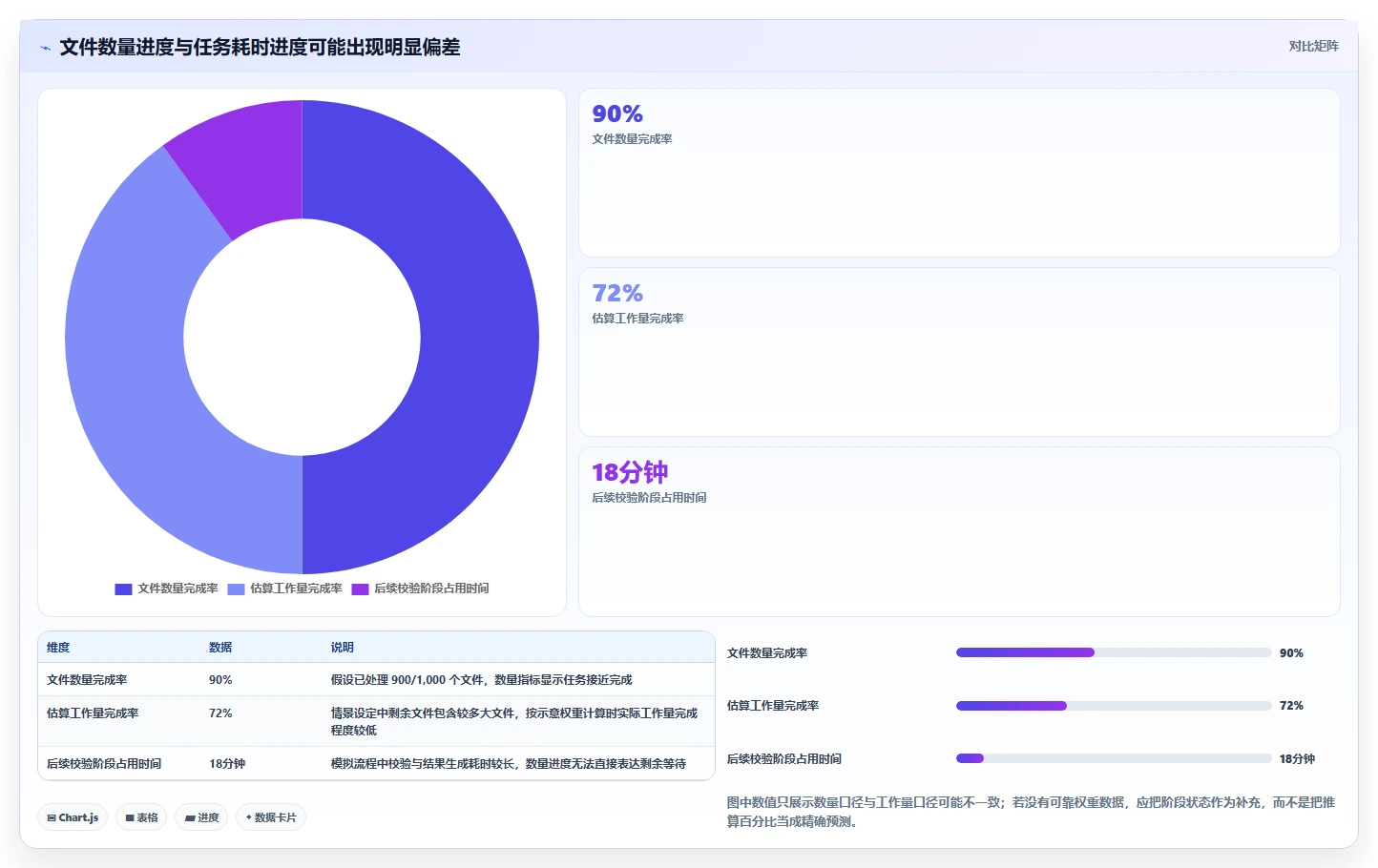The image size is (1378, 868).
Task: Click the 文件数量完成率 progress bar
Action: (x=1114, y=652)
